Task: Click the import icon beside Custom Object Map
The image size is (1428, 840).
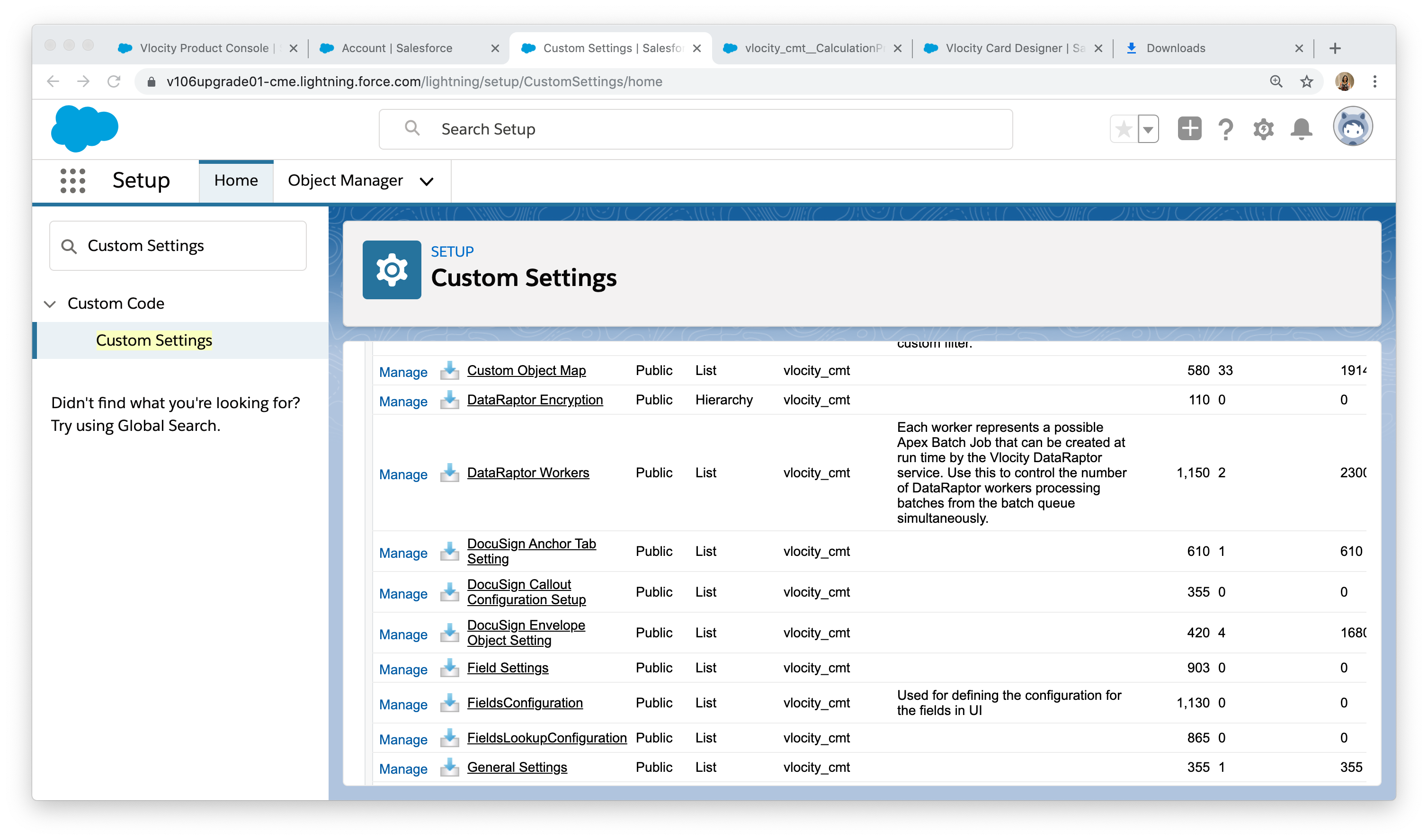Action: tap(449, 371)
